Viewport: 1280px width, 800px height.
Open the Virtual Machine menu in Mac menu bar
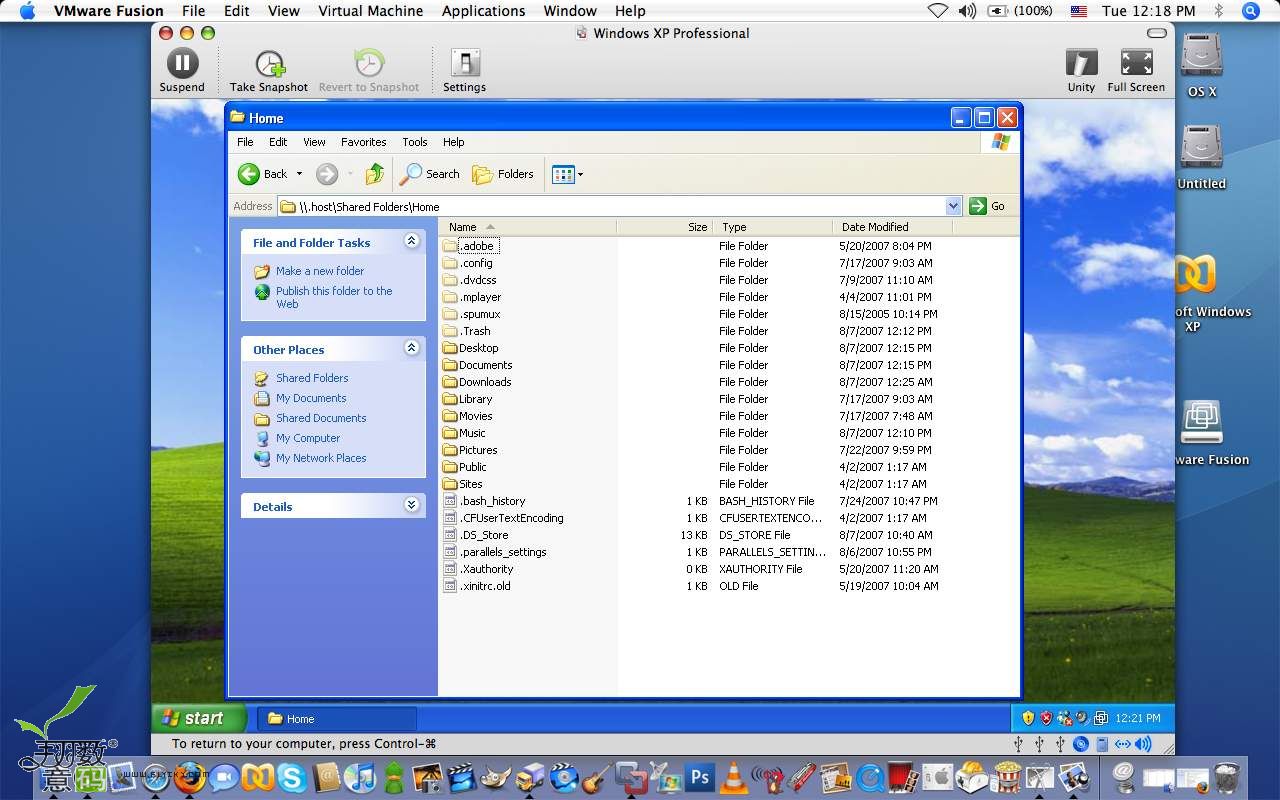click(370, 11)
